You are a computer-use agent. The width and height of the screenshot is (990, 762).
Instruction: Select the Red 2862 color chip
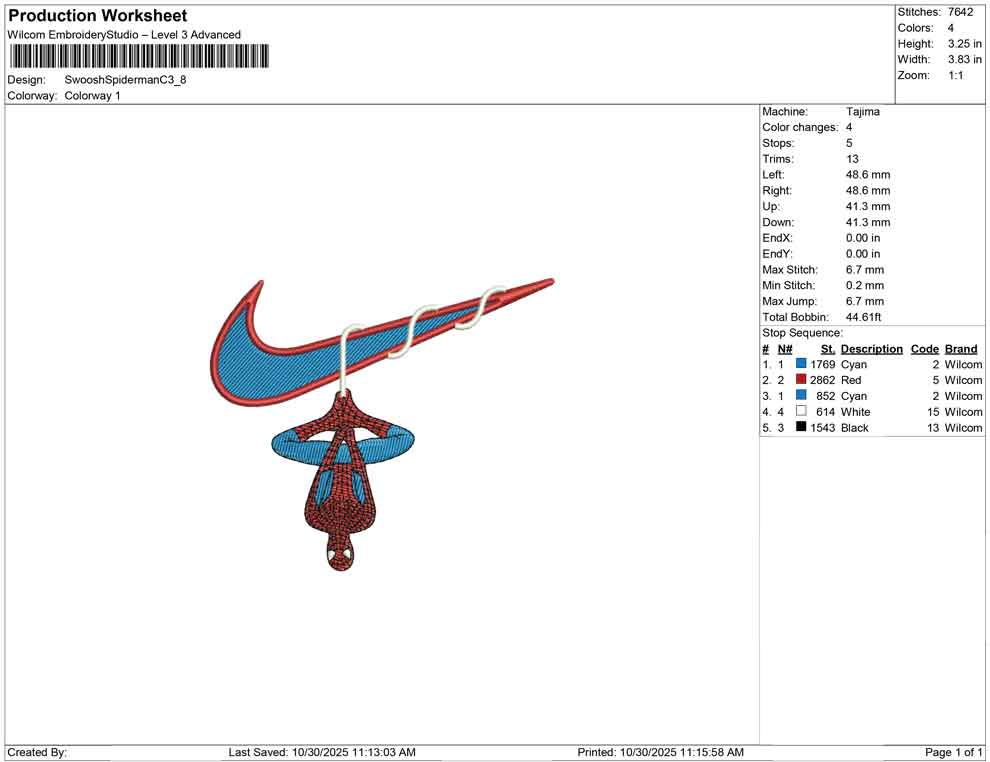tap(799, 380)
